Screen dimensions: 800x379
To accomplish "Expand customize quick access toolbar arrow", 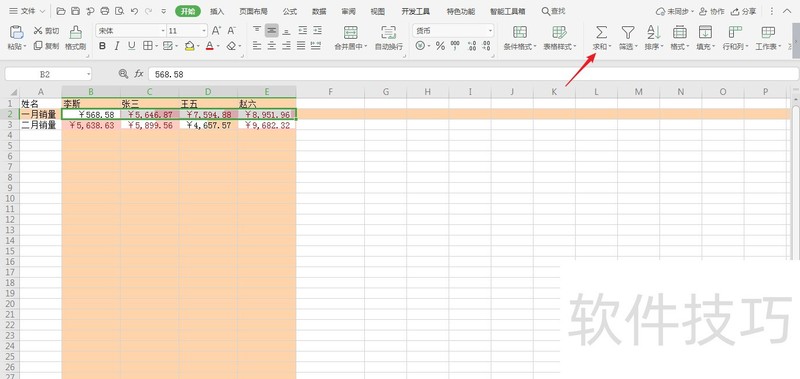I will pyautogui.click(x=163, y=11).
